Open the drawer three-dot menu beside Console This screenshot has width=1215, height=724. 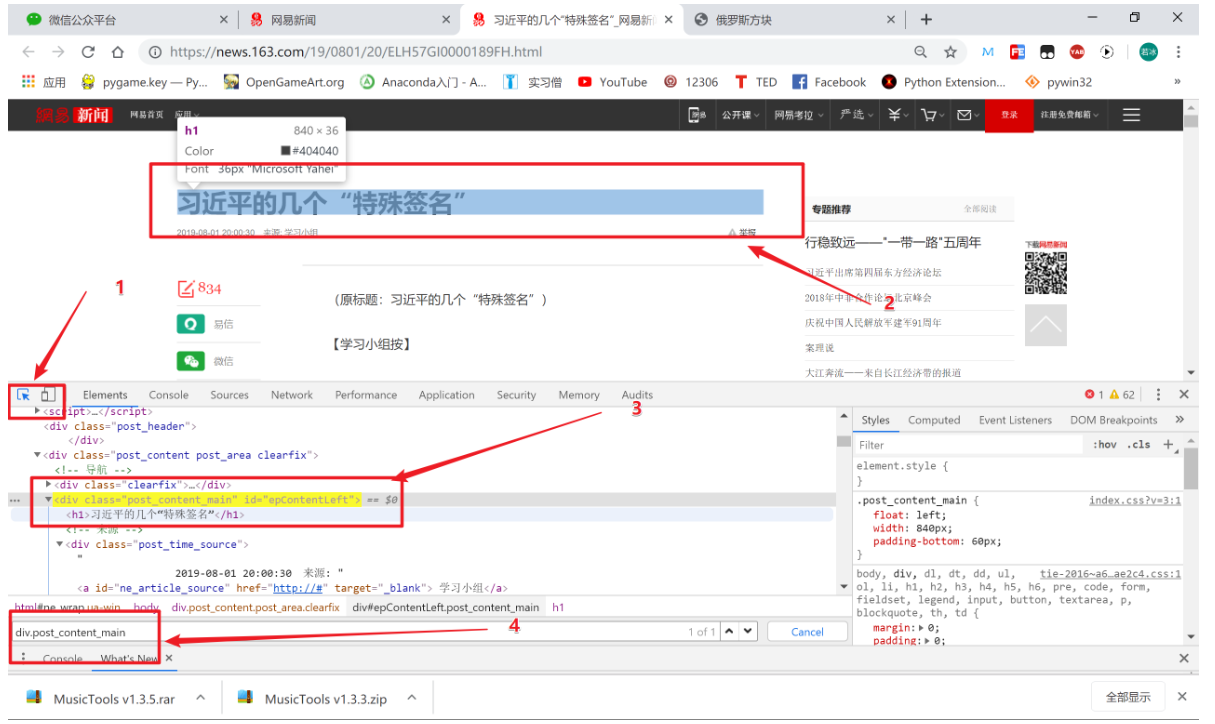click(x=23, y=658)
